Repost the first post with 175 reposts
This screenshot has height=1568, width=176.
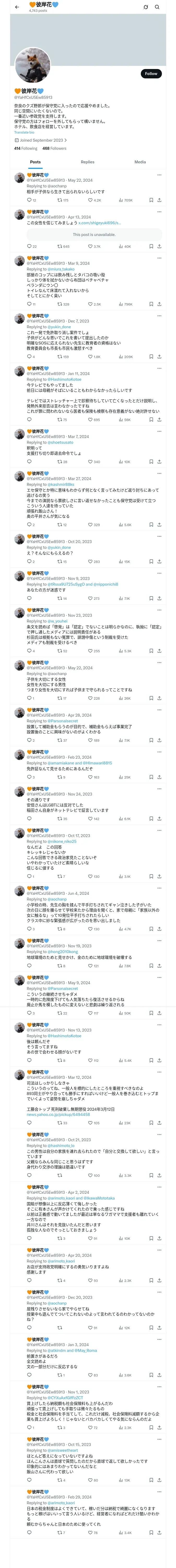pyautogui.click(x=63, y=200)
